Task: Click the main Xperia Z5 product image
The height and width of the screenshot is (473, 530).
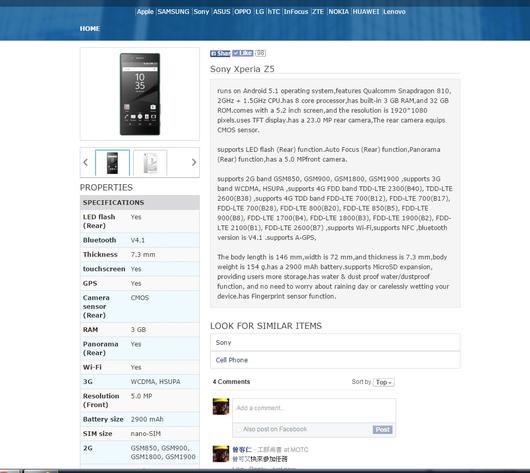Action: 140,94
